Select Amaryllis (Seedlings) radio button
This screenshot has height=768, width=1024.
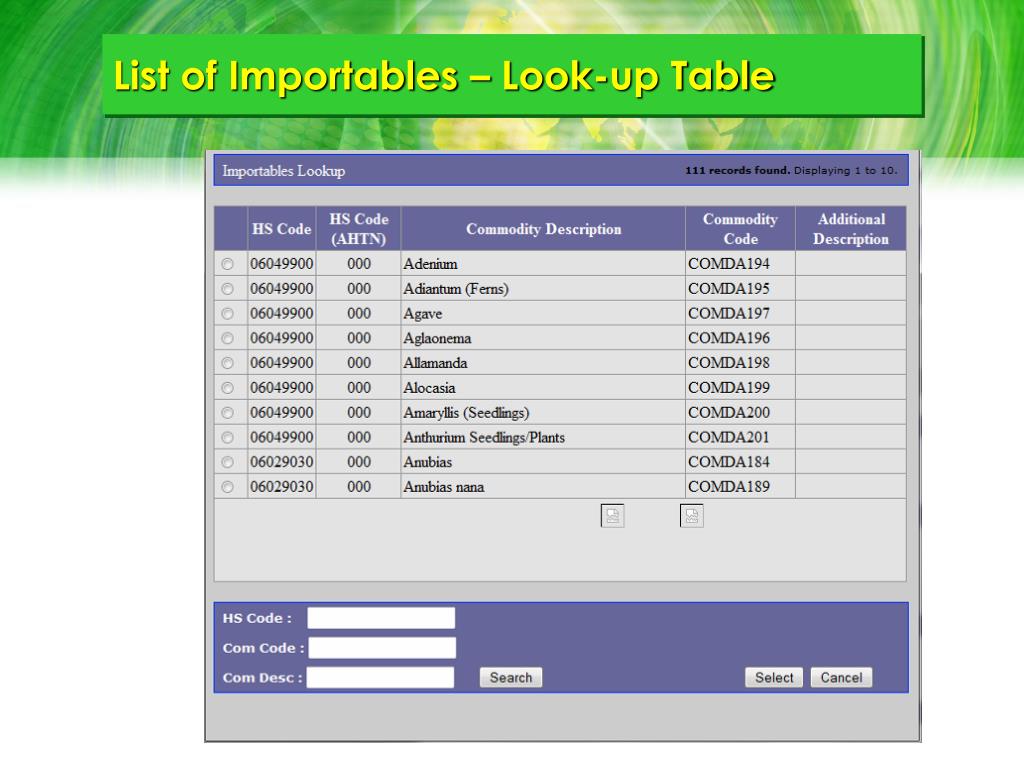click(x=227, y=413)
